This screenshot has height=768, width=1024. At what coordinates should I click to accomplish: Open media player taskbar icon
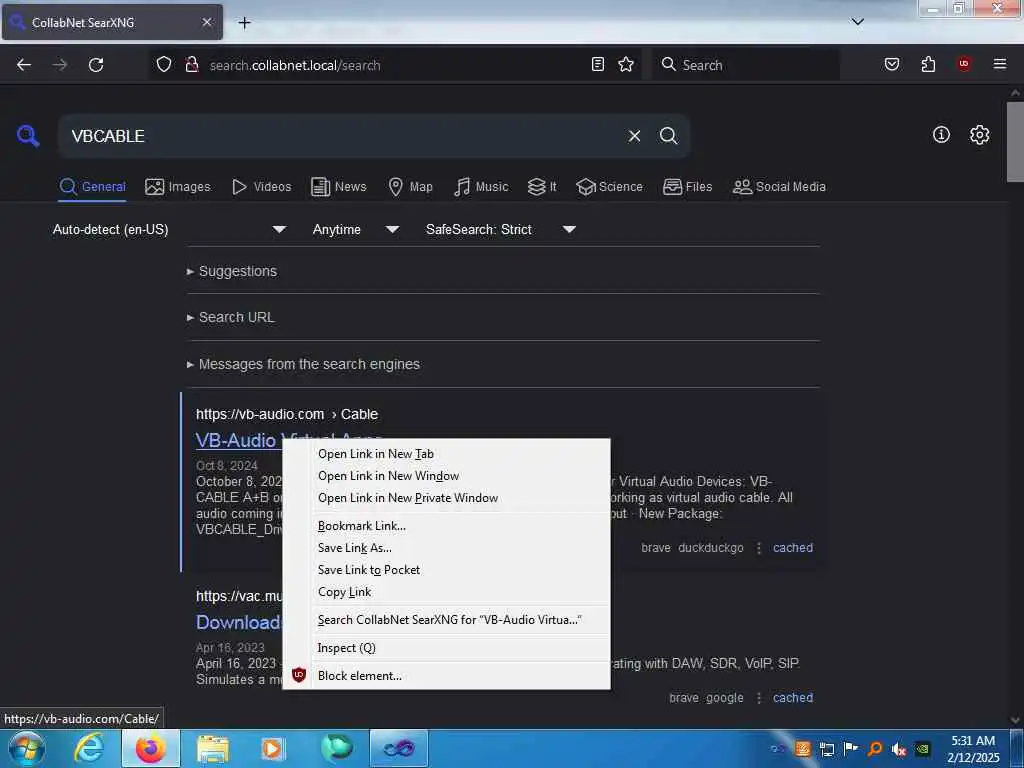pos(272,749)
